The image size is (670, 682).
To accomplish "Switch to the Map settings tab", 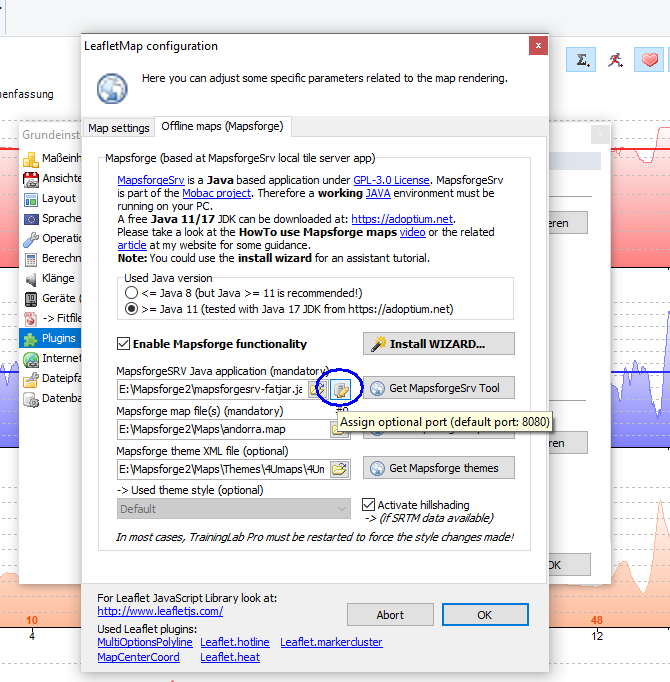I will (x=119, y=128).
